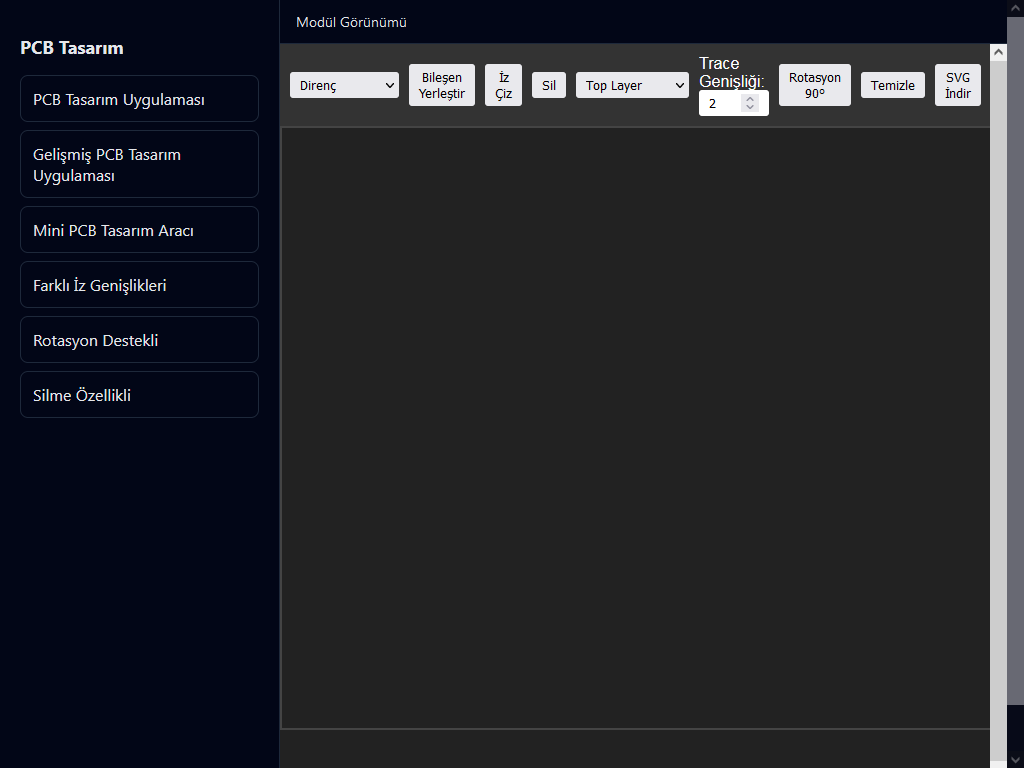Increase trace width with up stepper

point(750,99)
